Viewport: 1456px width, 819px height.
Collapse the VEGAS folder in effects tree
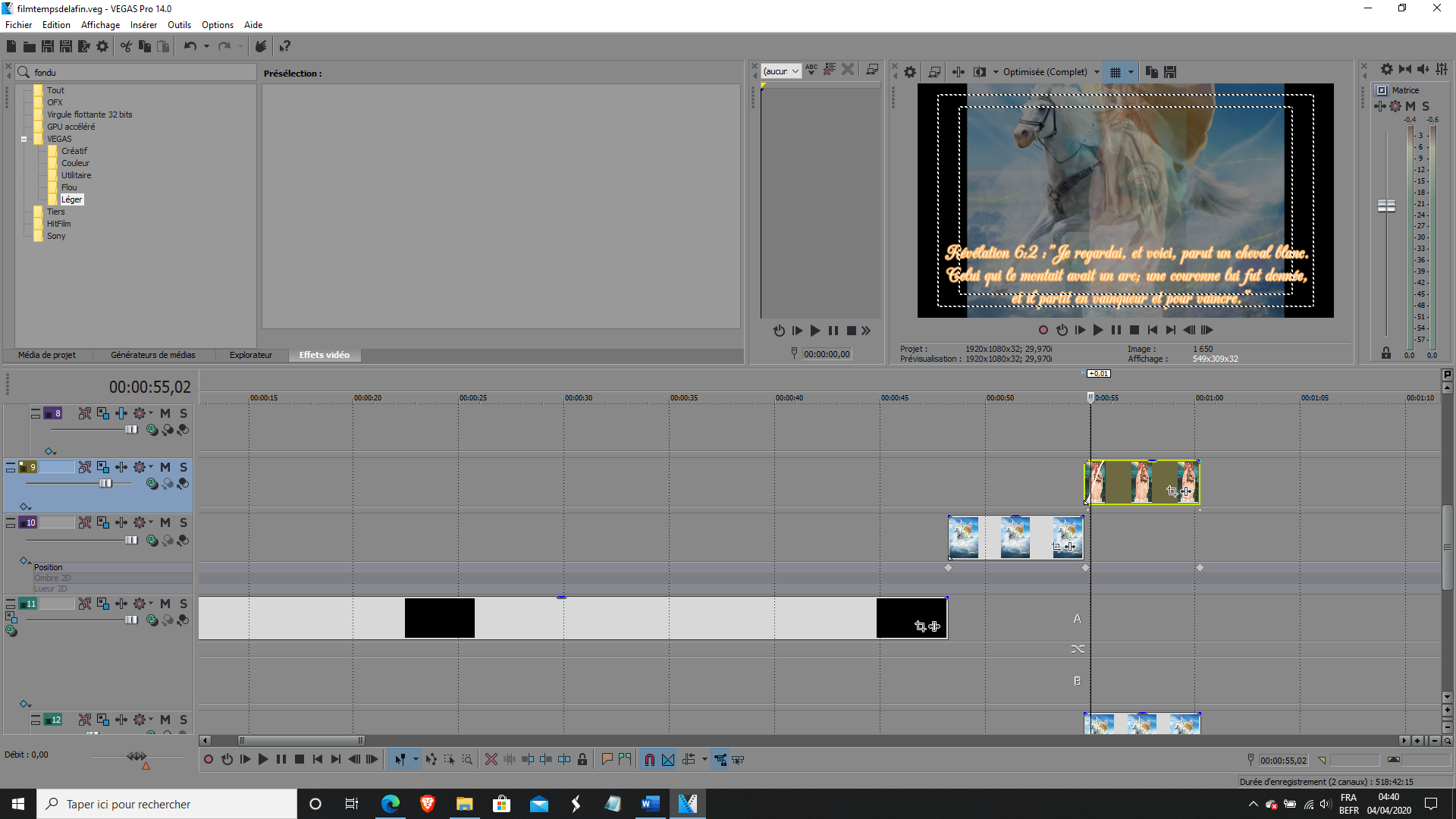coord(24,140)
